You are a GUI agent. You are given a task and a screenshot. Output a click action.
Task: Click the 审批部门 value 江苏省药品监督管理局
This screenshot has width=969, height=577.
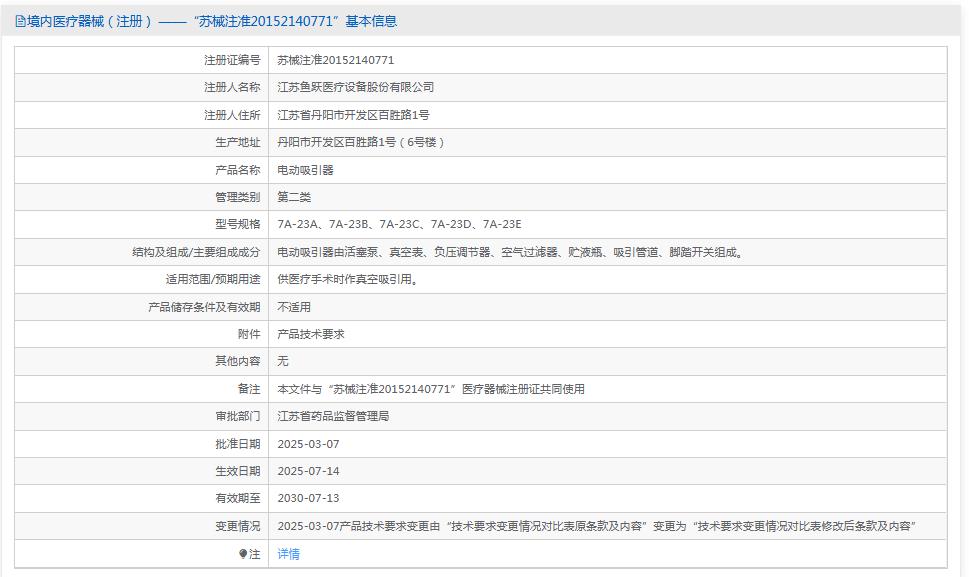(x=332, y=416)
